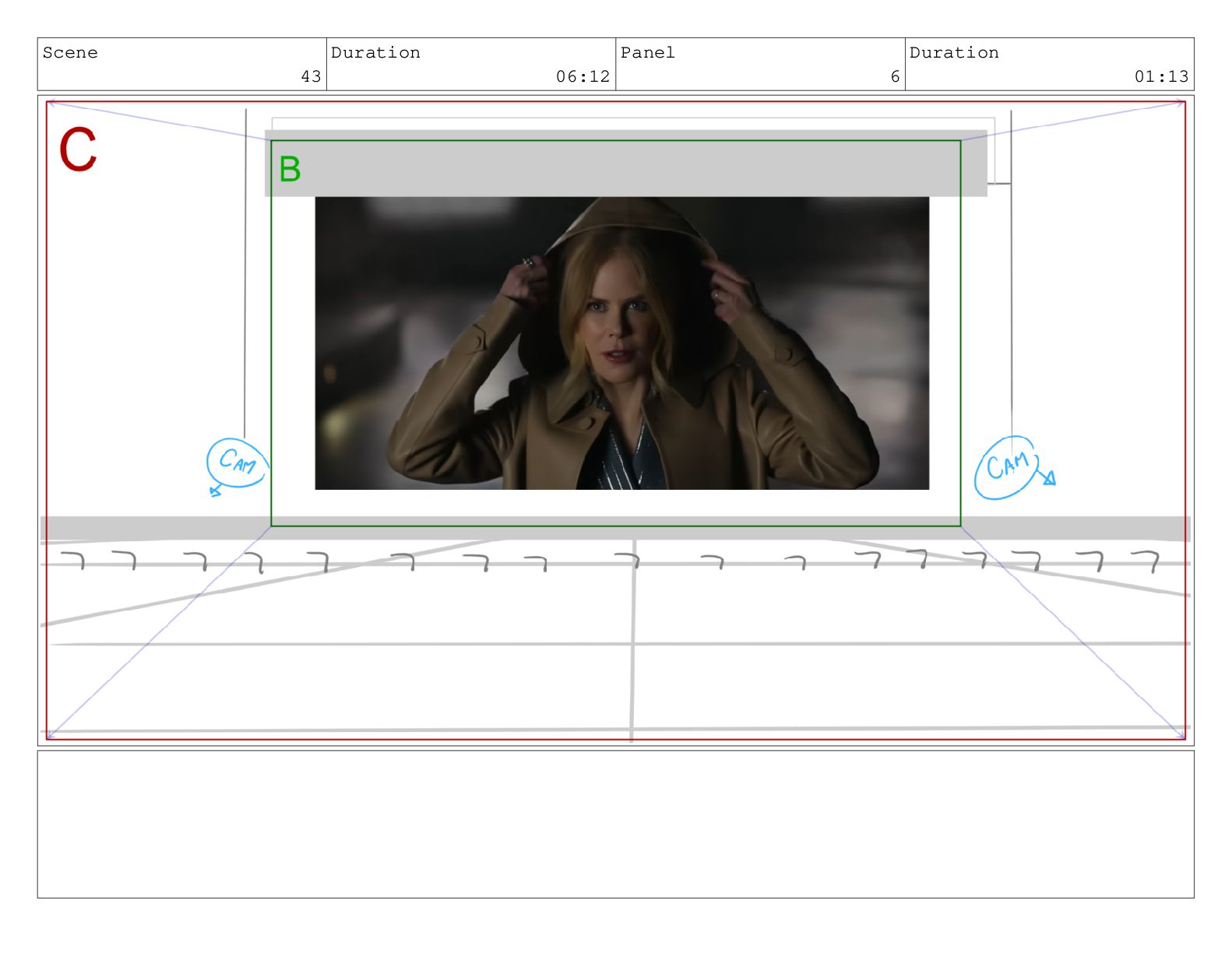Click the panel duration value 01:13
This screenshot has width=1232, height=954.
coord(1161,76)
